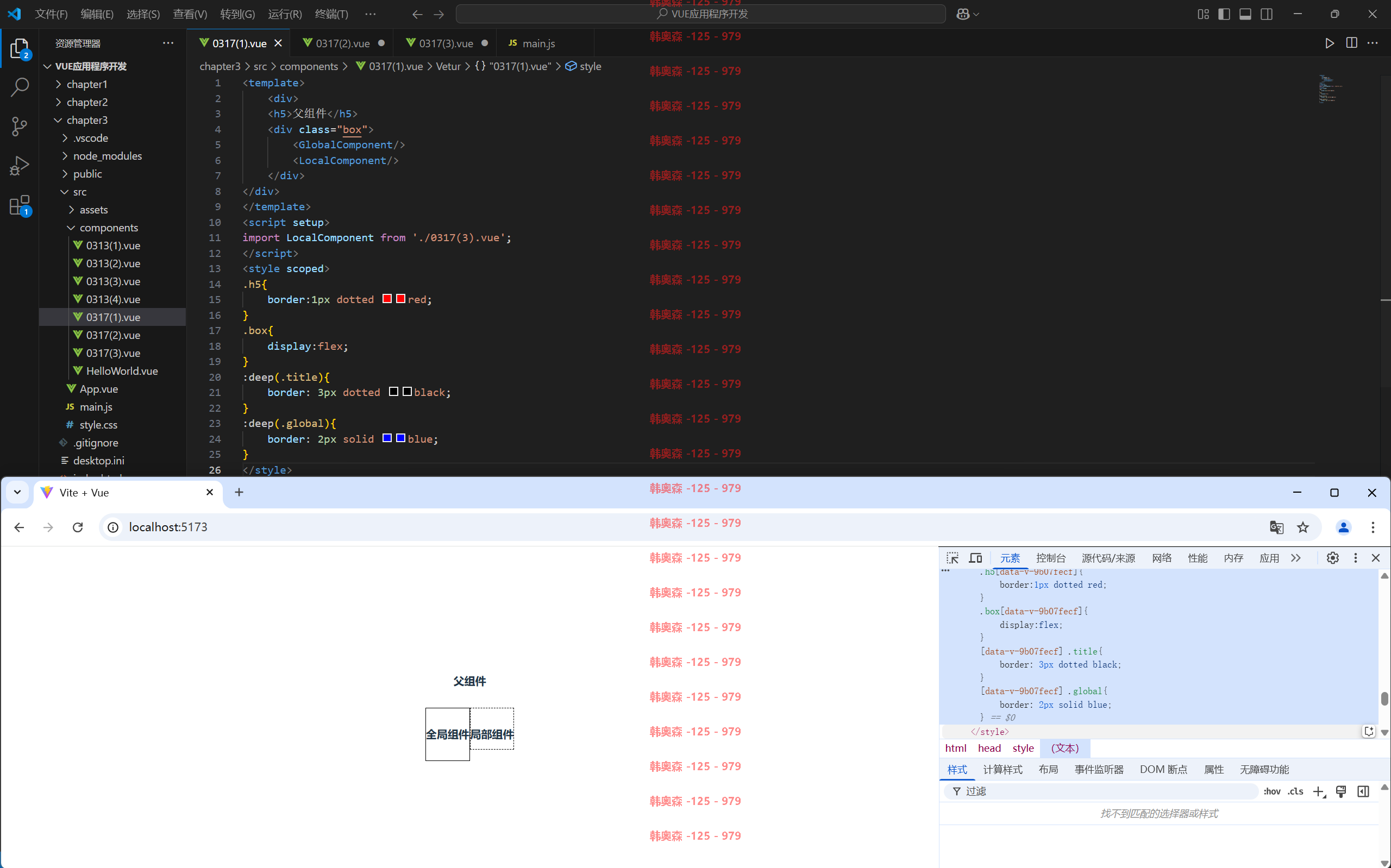The height and width of the screenshot is (868, 1391).
Task: Toggle .cls element classes panel
Action: [x=1295, y=791]
